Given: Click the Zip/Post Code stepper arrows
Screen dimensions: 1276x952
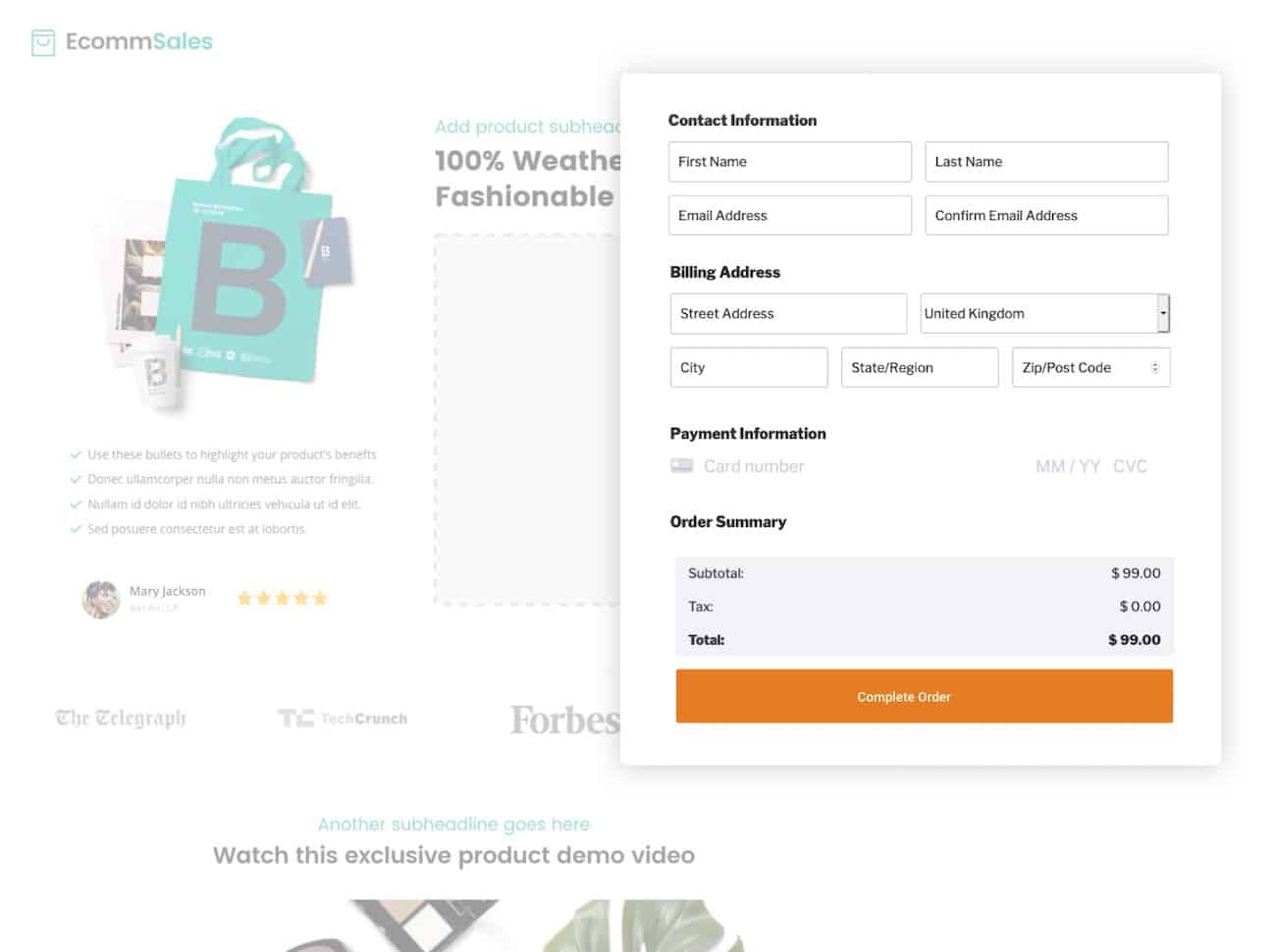Looking at the screenshot, I should tap(1154, 368).
